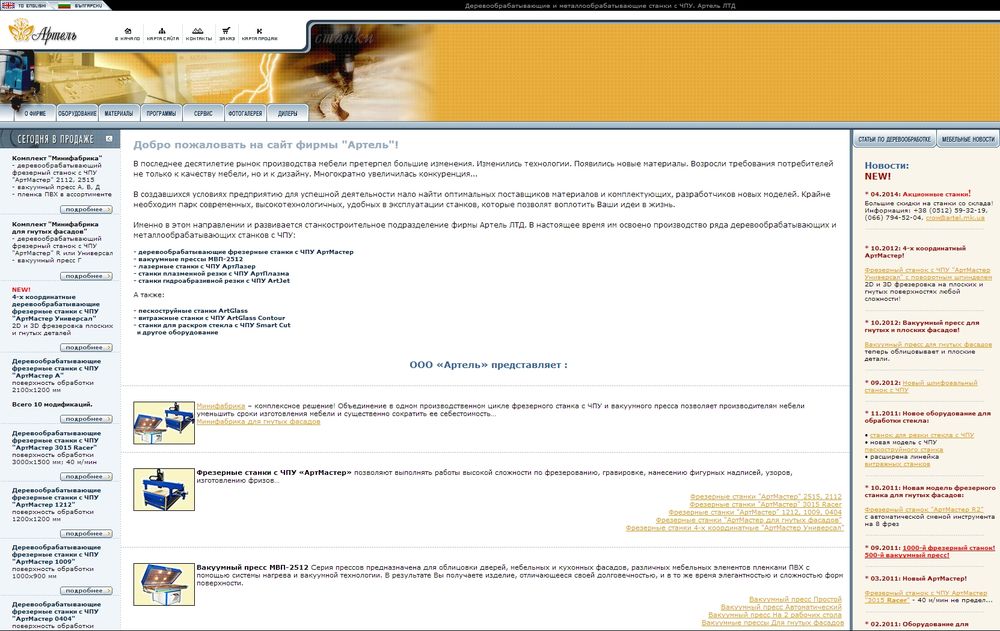Click the home icon above 'В начало'
This screenshot has width=1000, height=631.
click(128, 31)
